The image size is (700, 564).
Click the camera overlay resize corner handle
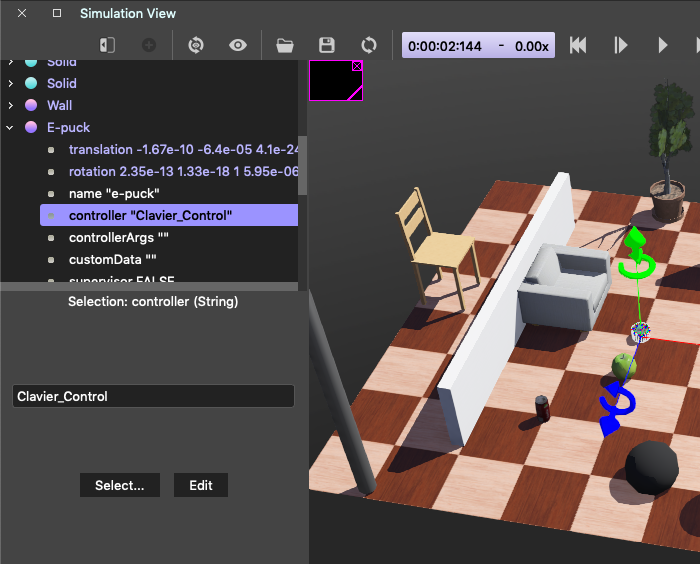pyautogui.click(x=355, y=94)
